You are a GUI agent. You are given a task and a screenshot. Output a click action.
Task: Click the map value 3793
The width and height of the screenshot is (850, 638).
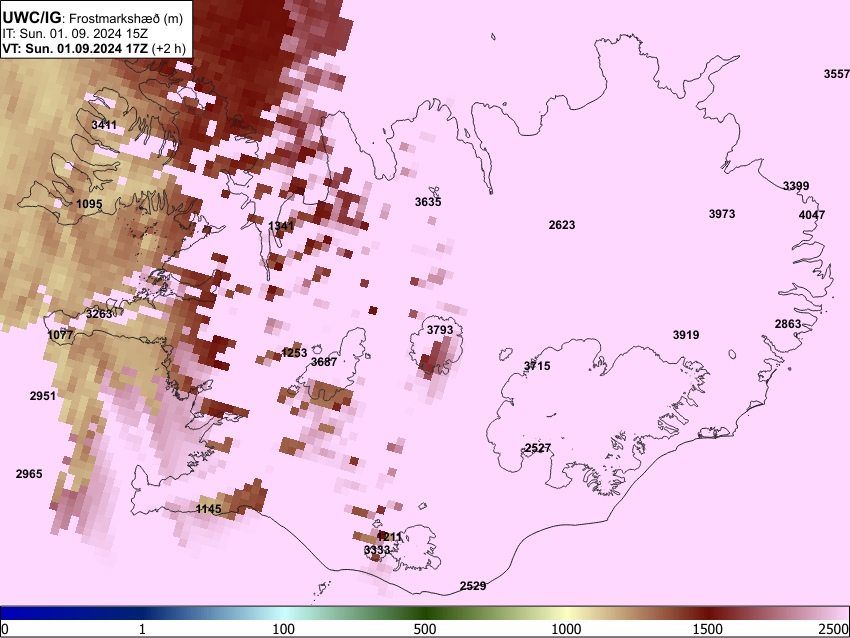(x=440, y=330)
